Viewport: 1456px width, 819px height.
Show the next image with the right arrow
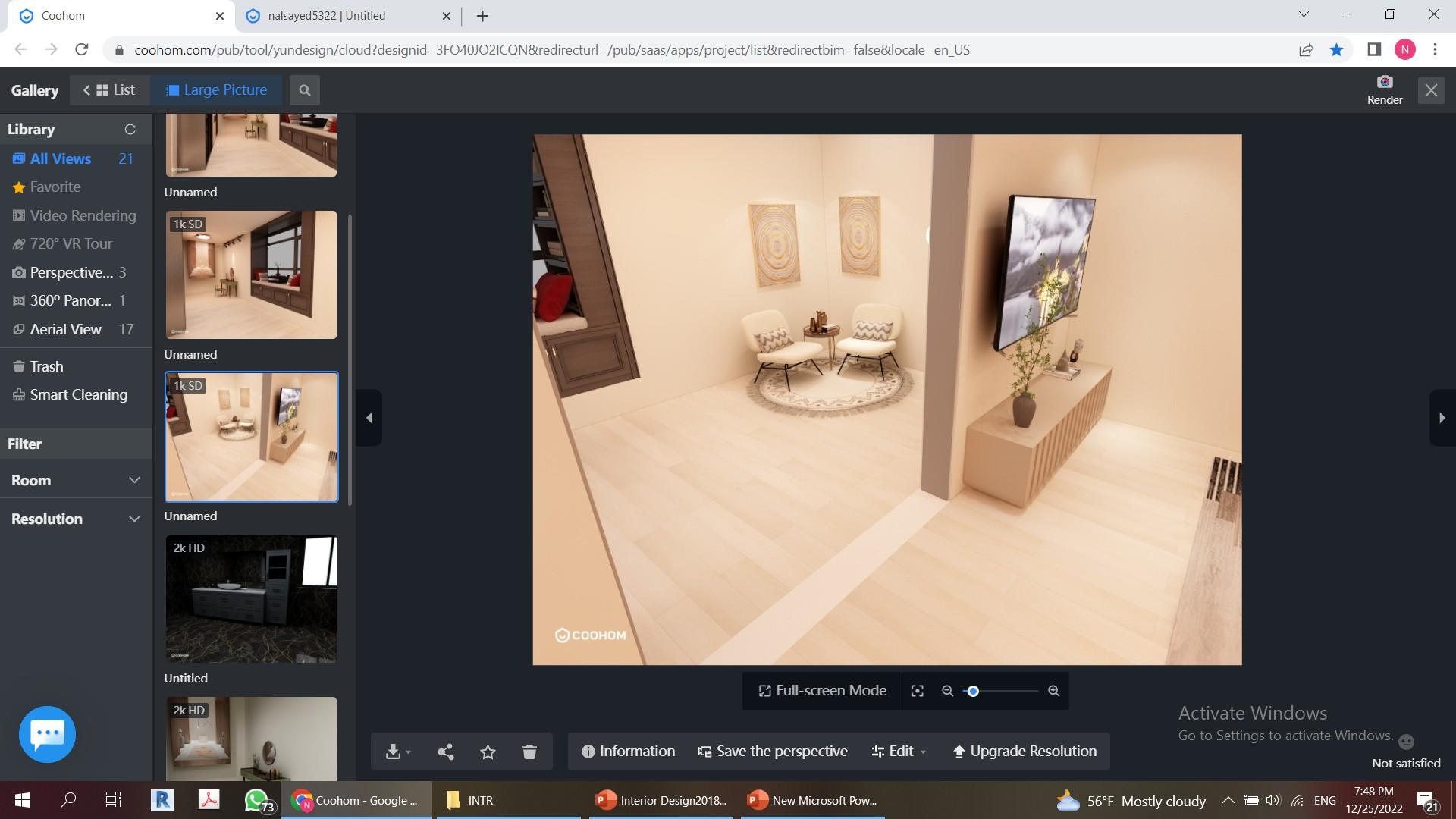point(1442,418)
